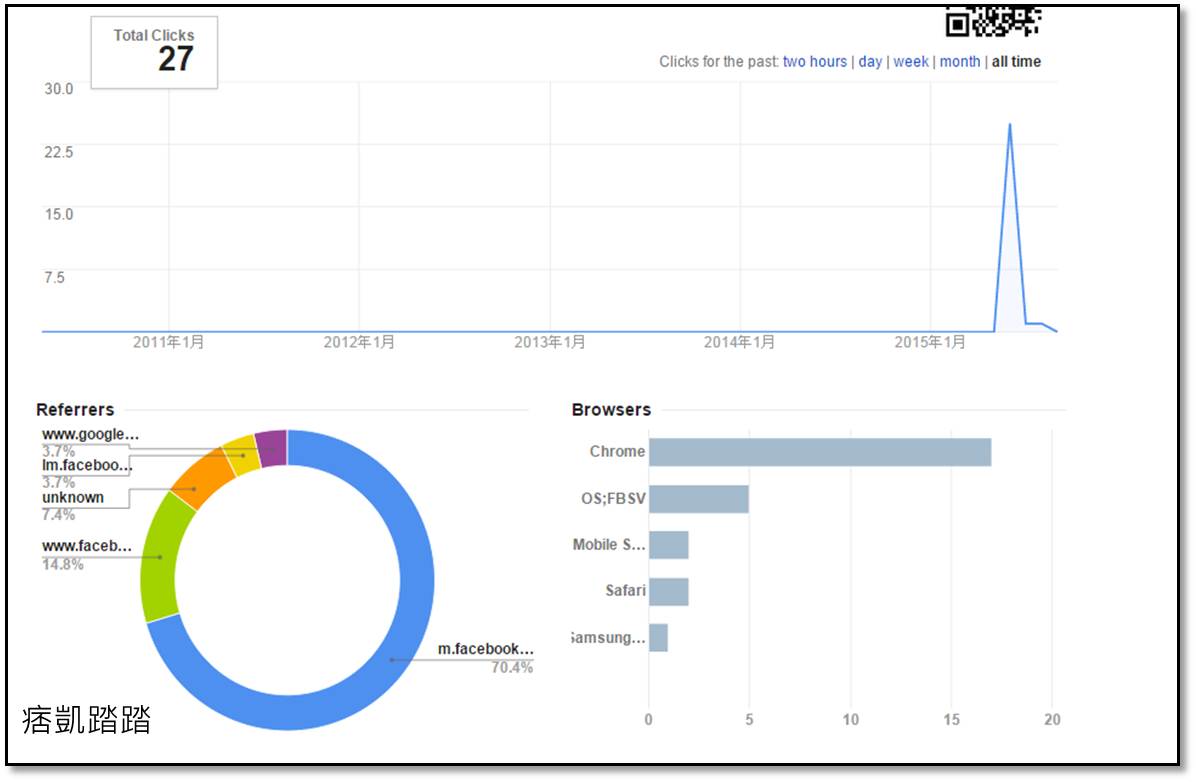Click the green www.faceb donut segment

pos(159,557)
